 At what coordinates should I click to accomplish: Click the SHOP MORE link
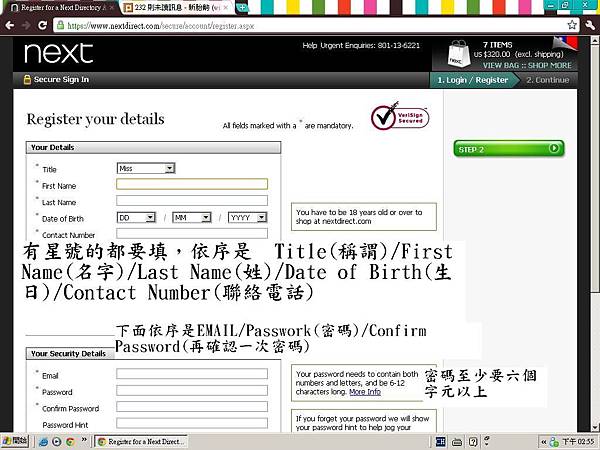(549, 65)
